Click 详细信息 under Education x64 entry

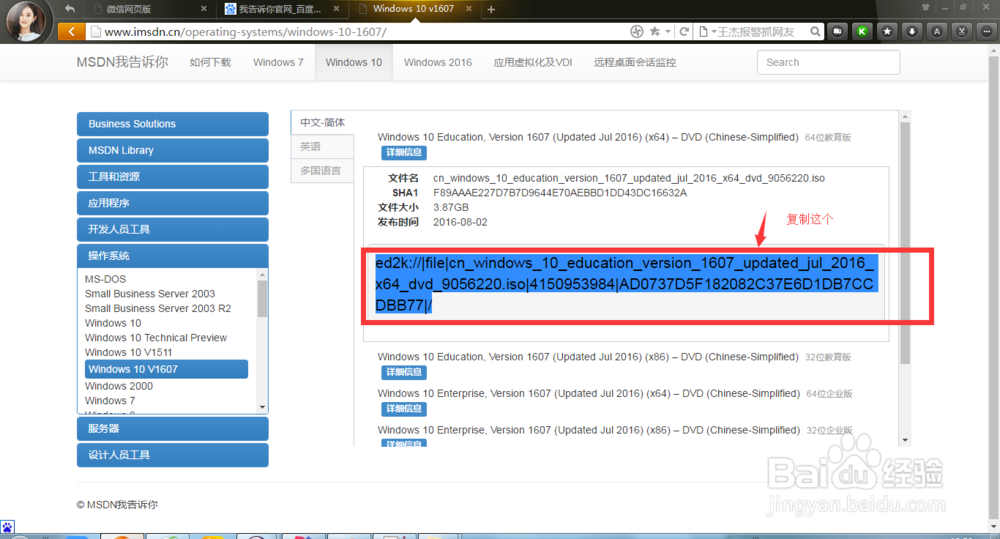404,152
